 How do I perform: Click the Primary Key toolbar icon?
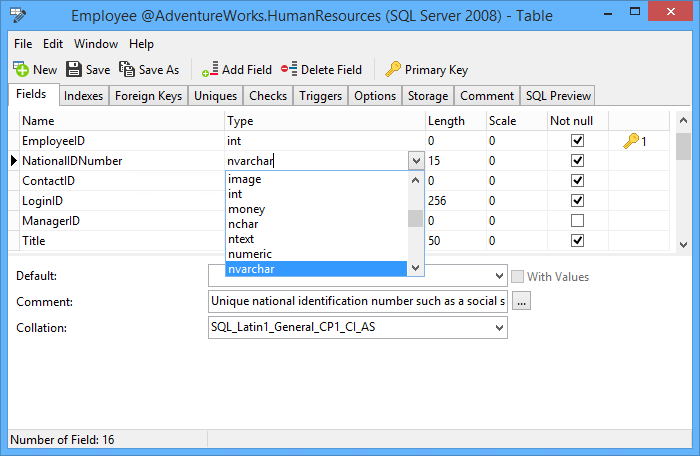393,69
